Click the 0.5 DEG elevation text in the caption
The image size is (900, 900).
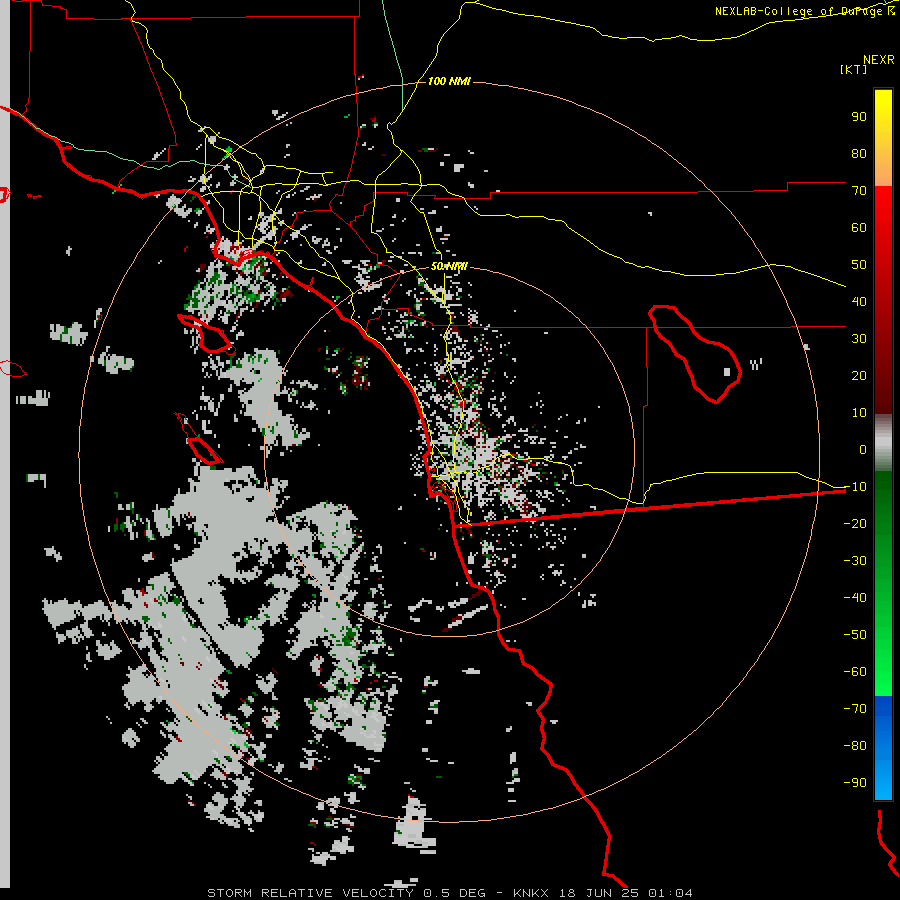[454, 893]
